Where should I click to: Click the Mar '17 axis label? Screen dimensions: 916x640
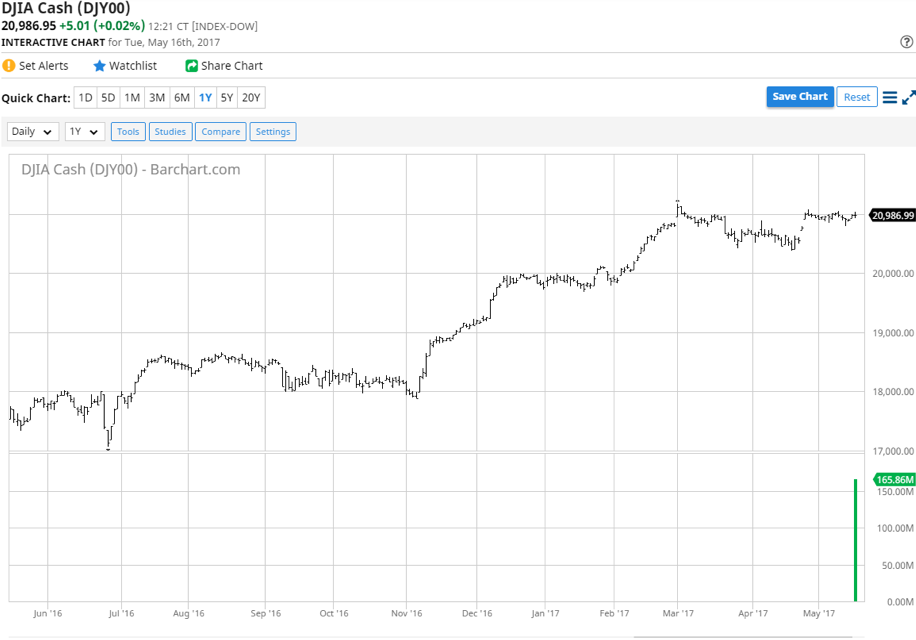(x=678, y=613)
